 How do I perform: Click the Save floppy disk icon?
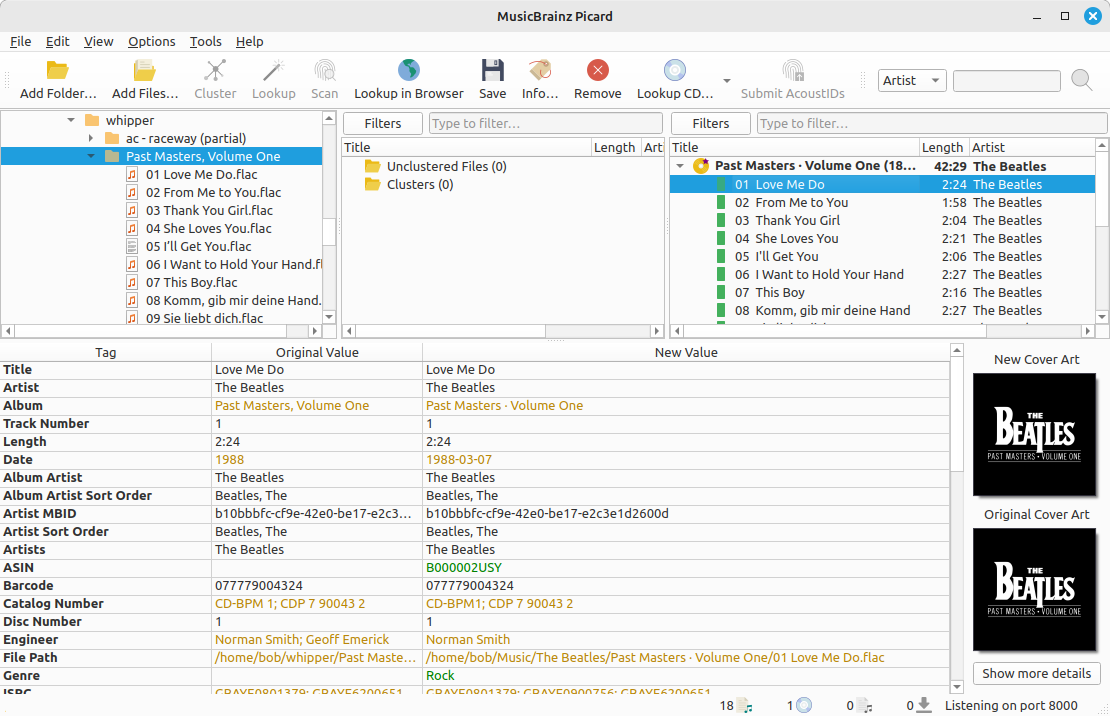tap(492, 70)
